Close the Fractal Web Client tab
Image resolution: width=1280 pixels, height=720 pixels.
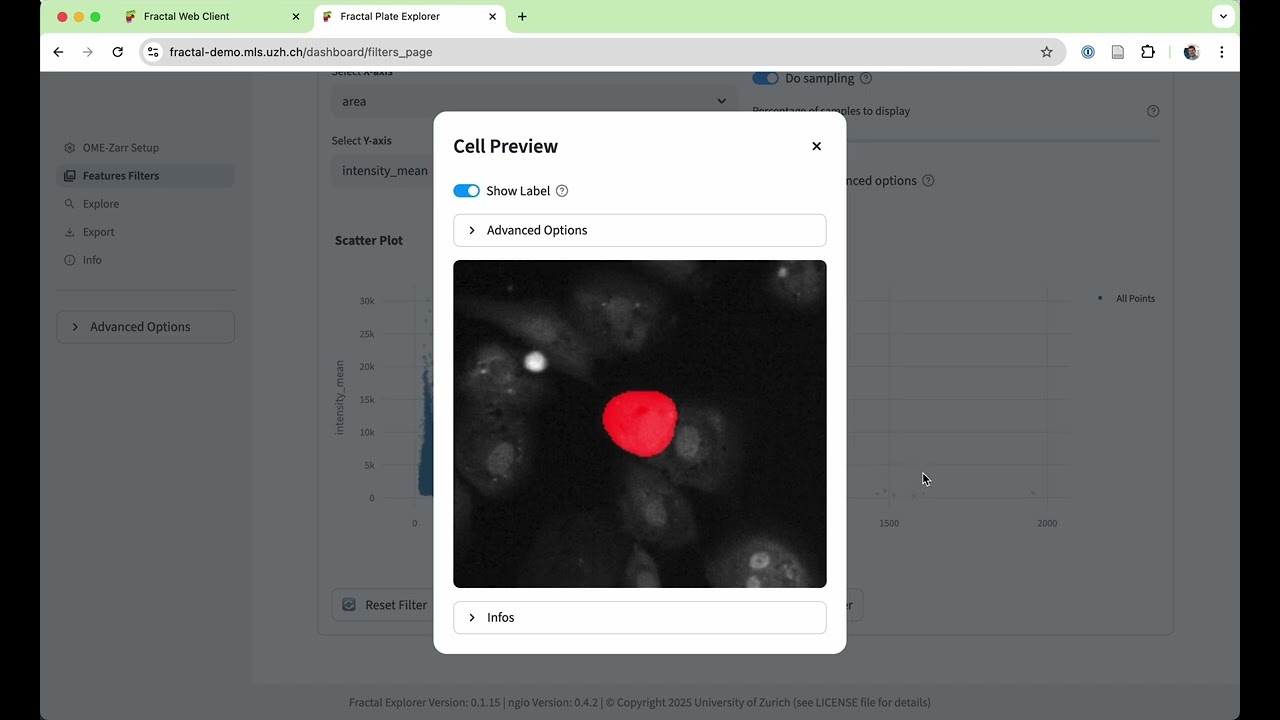pyautogui.click(x=296, y=17)
